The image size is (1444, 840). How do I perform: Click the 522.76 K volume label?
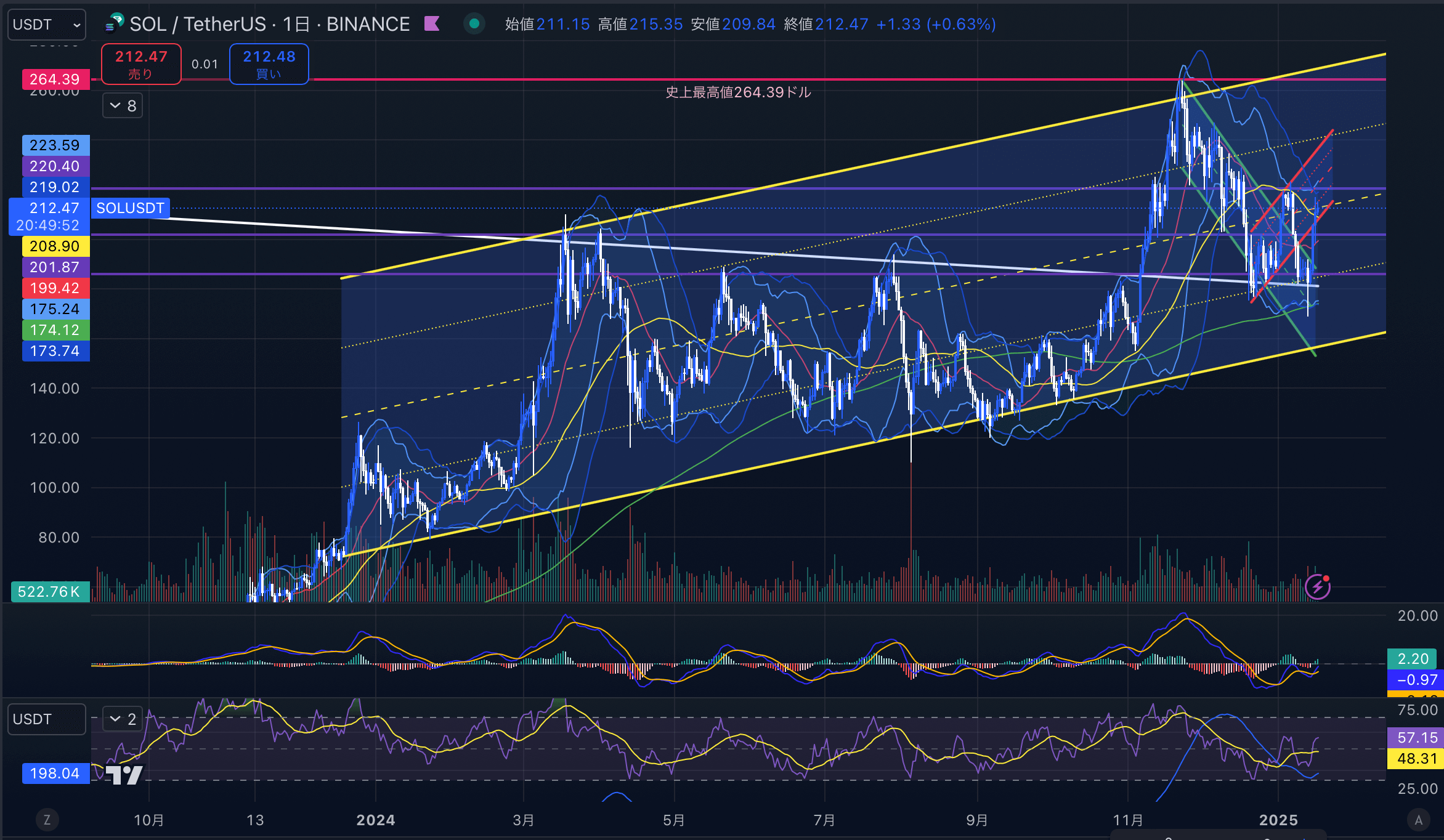(51, 592)
